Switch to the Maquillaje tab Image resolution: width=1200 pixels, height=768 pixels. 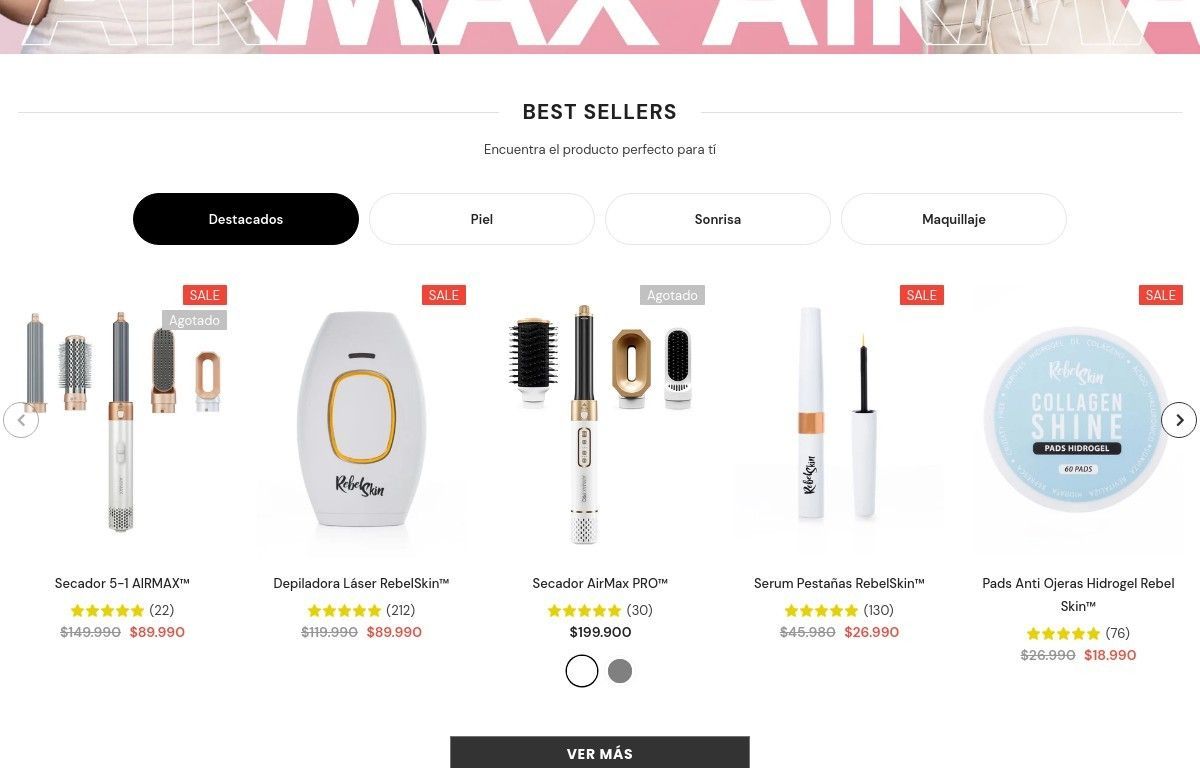(954, 219)
